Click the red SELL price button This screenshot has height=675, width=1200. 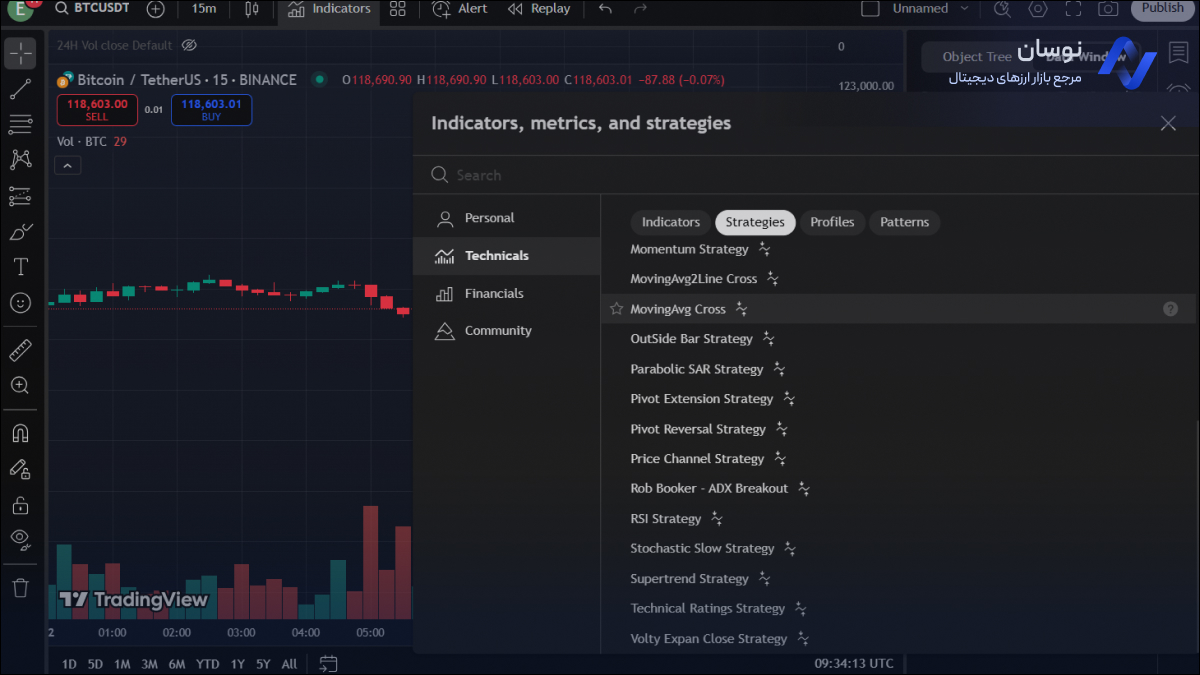pos(97,109)
